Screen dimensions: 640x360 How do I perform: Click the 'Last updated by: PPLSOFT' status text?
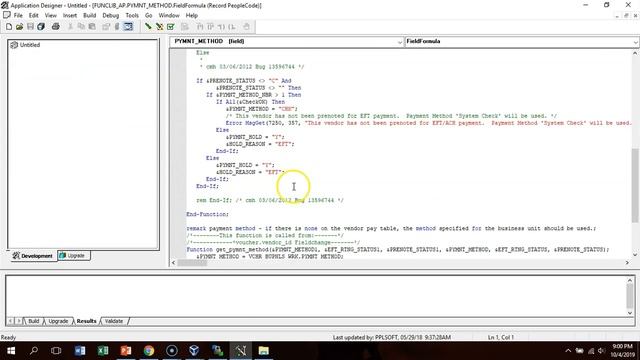point(392,338)
